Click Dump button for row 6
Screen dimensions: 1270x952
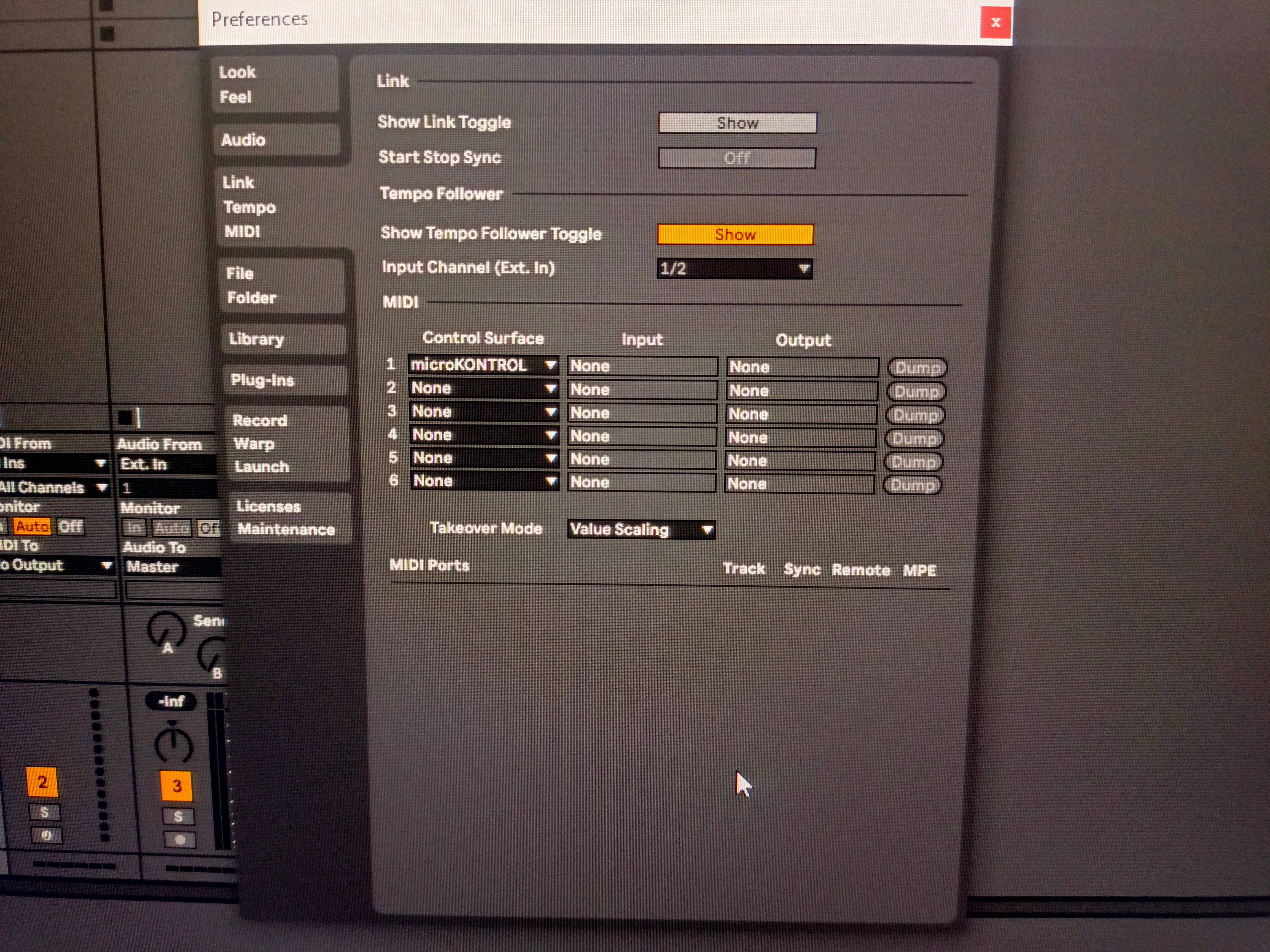coord(912,485)
